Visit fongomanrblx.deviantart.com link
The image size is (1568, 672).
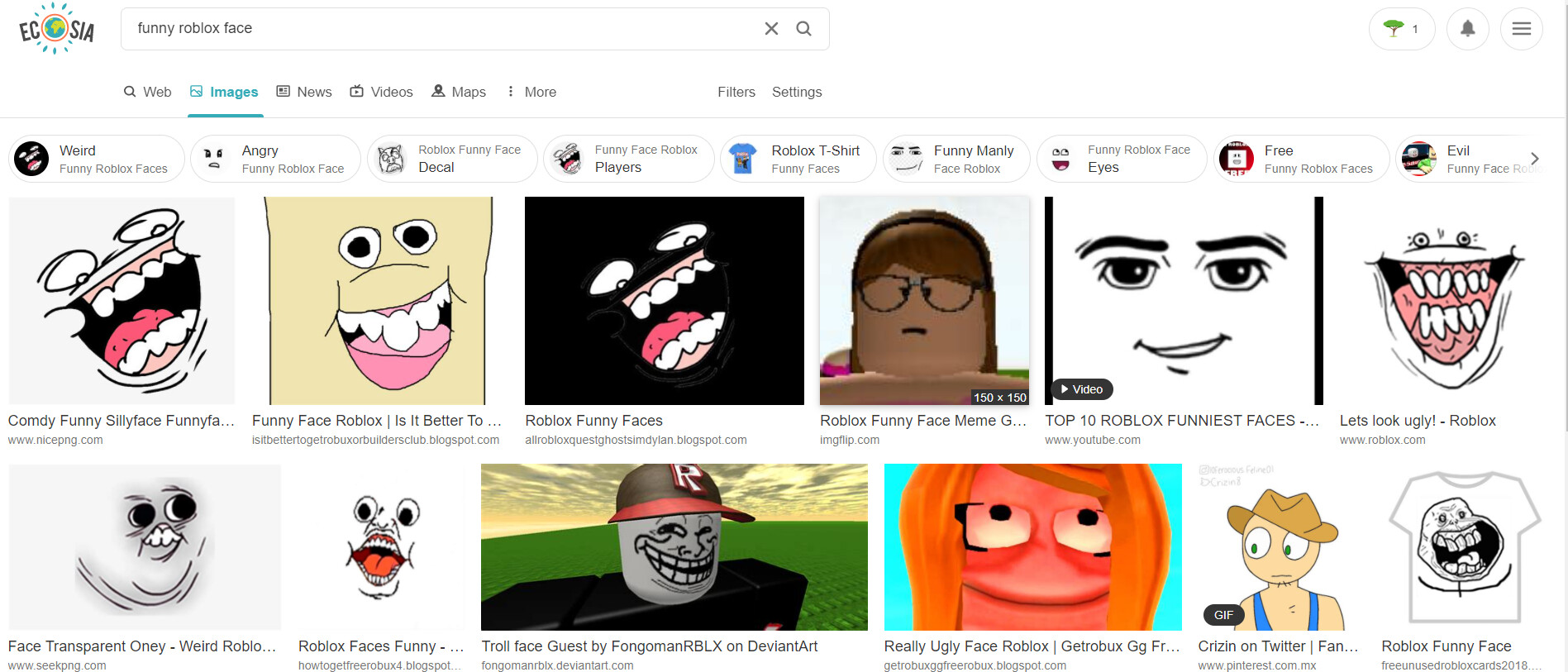(x=558, y=665)
